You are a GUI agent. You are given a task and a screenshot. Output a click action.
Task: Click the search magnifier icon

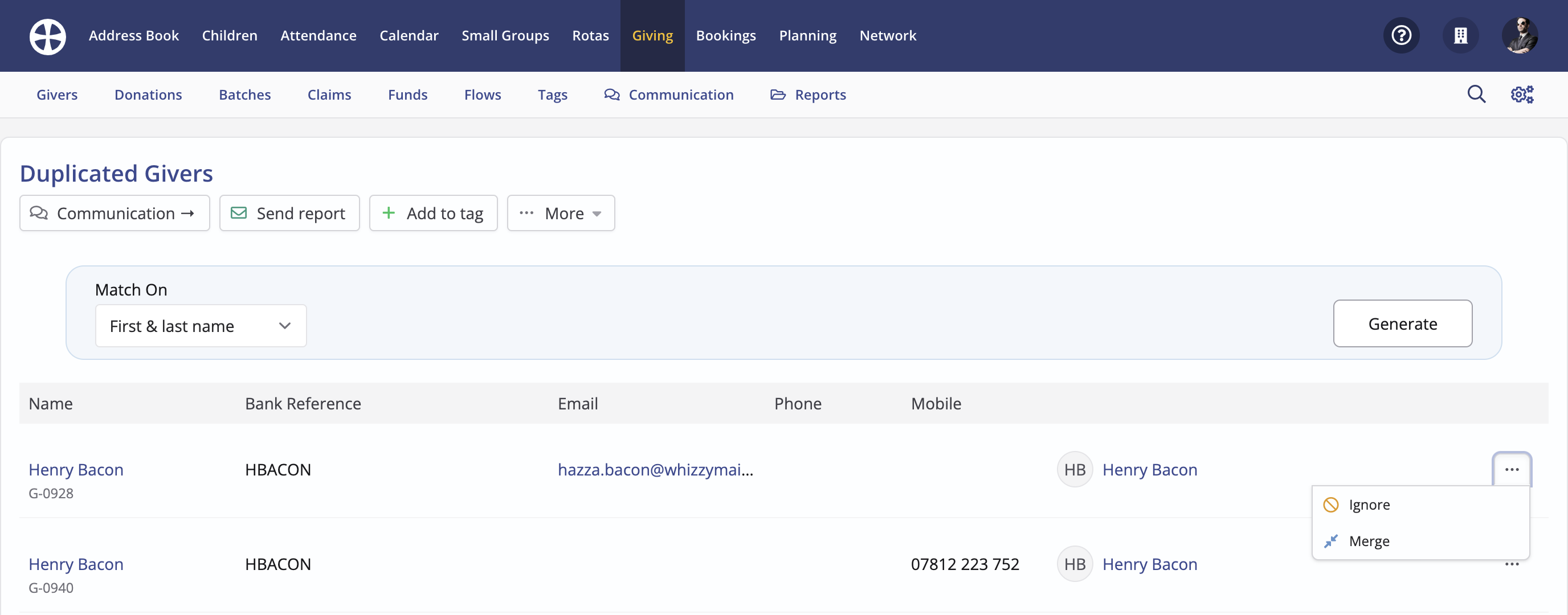click(x=1476, y=95)
